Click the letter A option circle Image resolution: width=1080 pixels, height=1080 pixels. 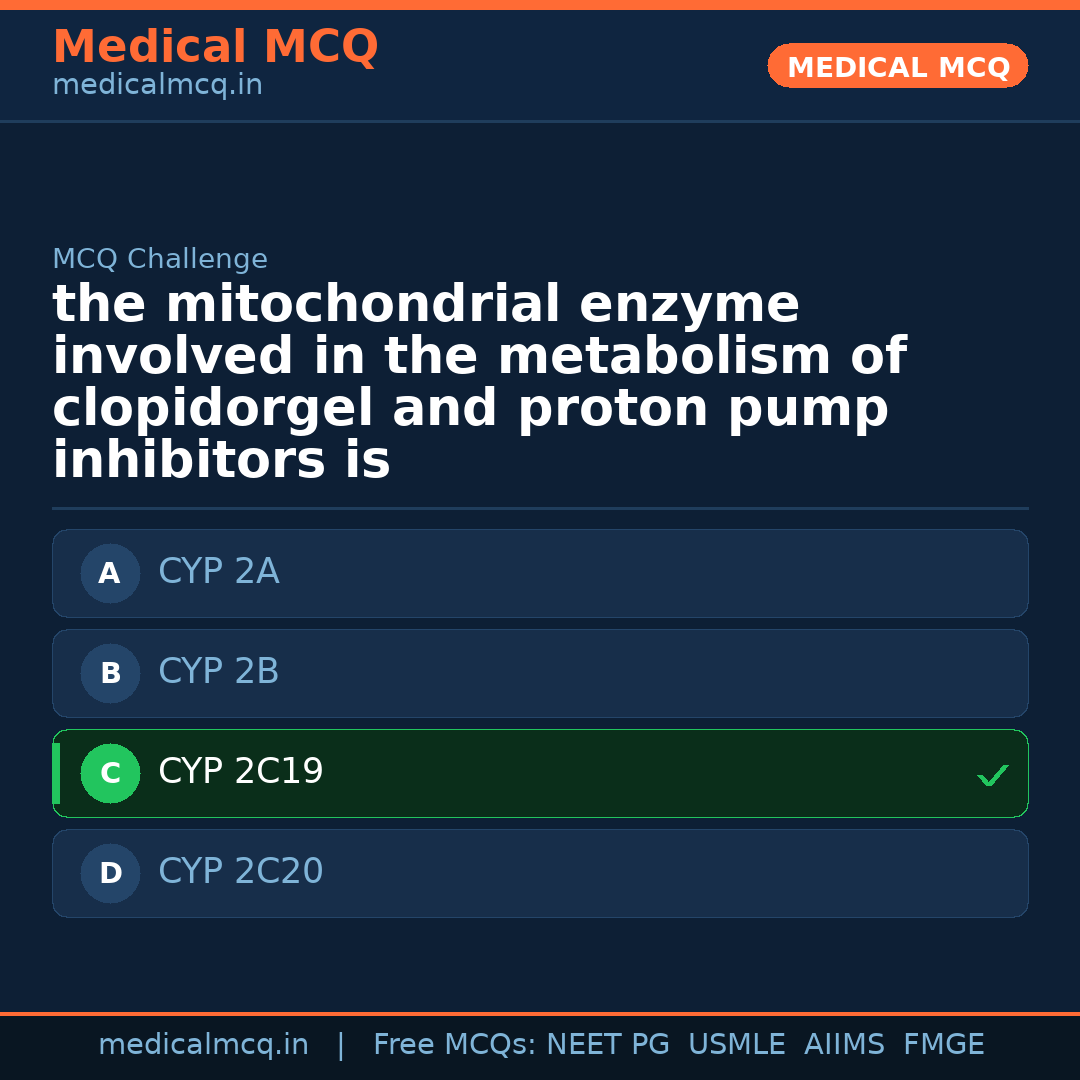110,573
